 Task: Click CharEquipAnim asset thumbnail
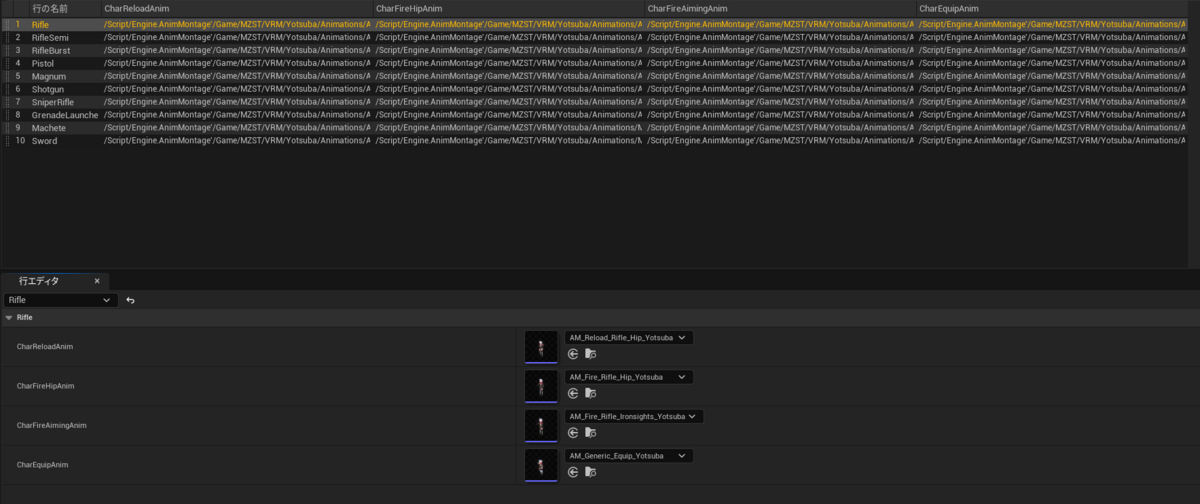click(541, 464)
